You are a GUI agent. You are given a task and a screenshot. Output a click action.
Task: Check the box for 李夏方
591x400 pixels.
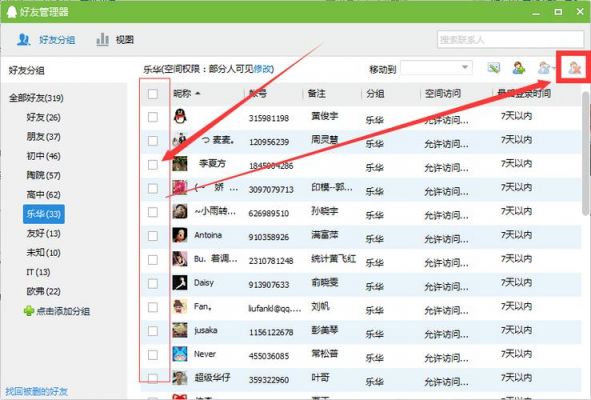pyautogui.click(x=153, y=165)
